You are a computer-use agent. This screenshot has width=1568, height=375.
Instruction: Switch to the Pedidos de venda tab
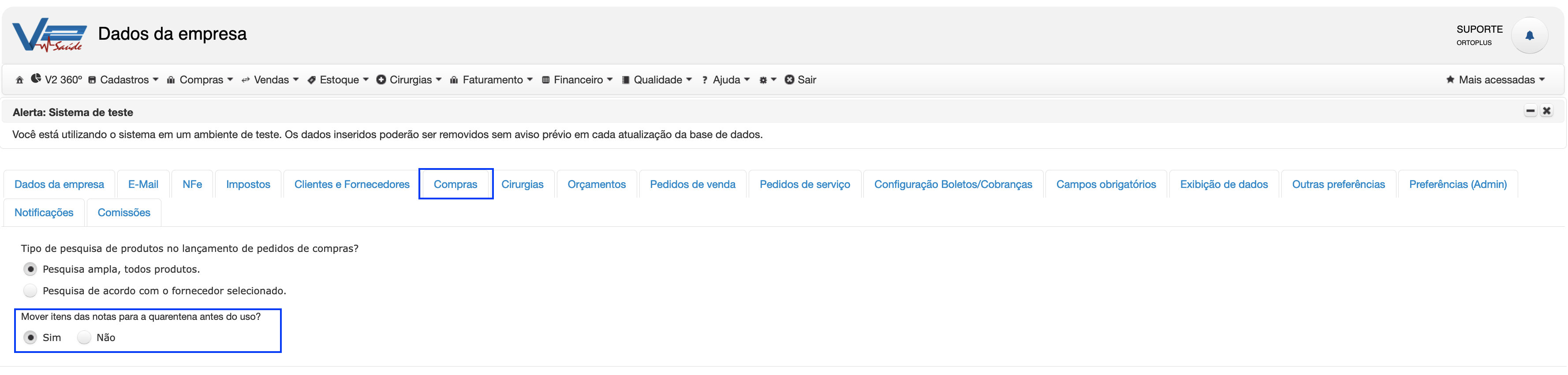point(692,184)
